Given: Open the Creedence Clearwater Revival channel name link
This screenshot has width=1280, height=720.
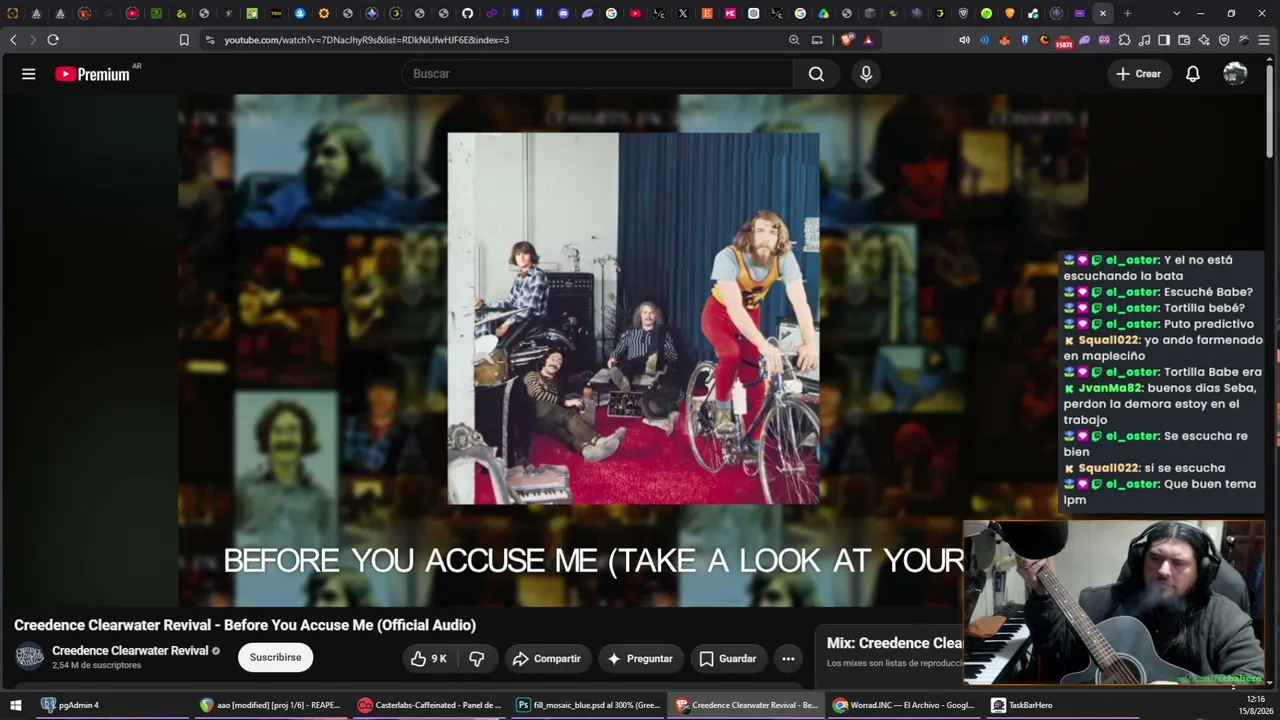Looking at the screenshot, I should (130, 651).
